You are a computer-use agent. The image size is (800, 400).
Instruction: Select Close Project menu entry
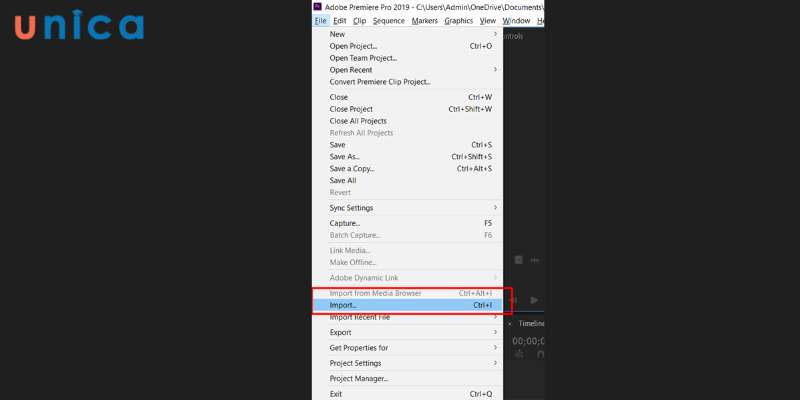click(x=407, y=109)
